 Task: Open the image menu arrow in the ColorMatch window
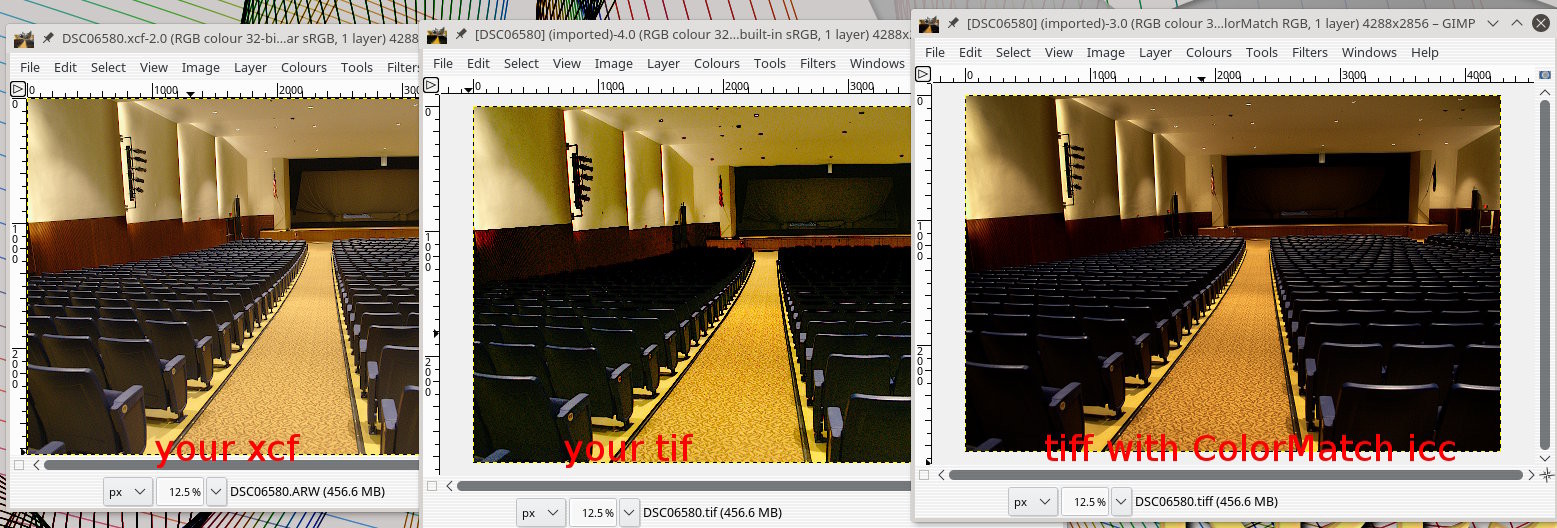(923, 74)
